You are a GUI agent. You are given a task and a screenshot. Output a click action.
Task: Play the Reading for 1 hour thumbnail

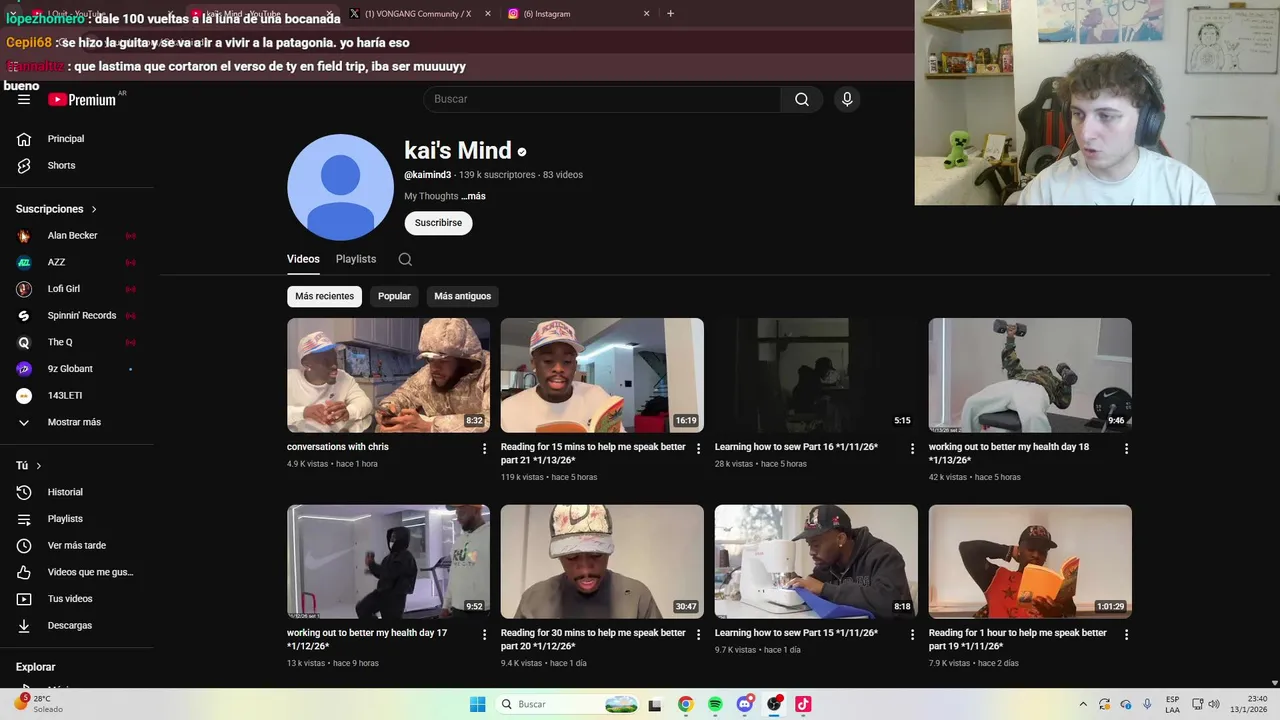(1030, 561)
